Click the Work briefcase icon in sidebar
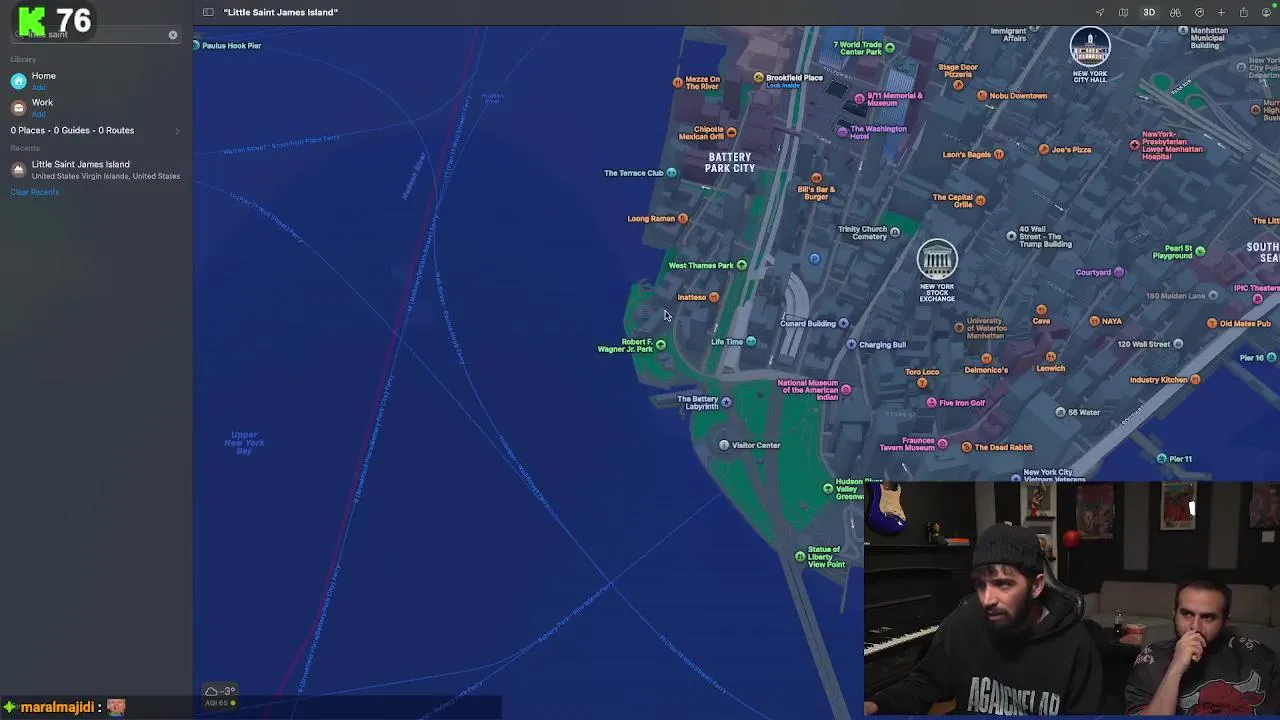This screenshot has height=720, width=1280. pyautogui.click(x=18, y=107)
